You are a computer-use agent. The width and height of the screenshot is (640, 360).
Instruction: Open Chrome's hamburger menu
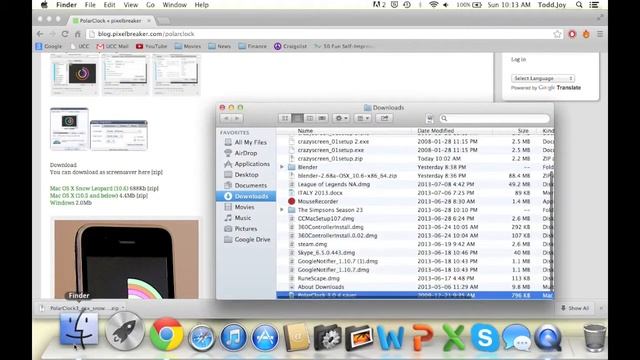[600, 34]
